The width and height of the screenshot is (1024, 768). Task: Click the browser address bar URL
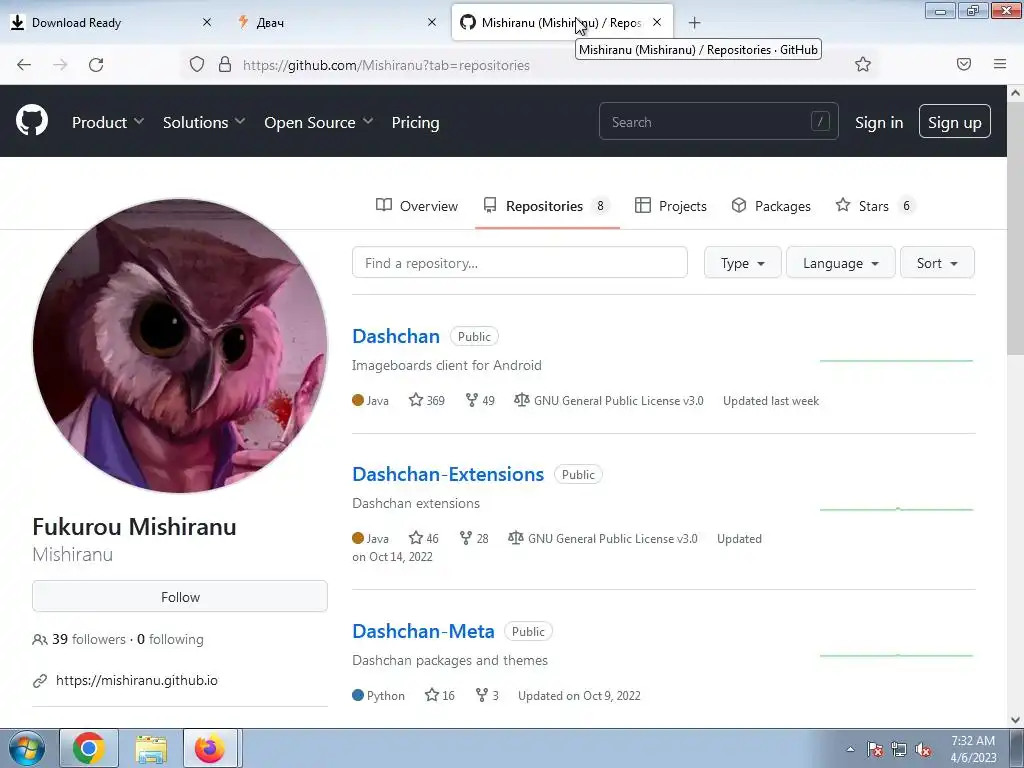[x=386, y=65]
